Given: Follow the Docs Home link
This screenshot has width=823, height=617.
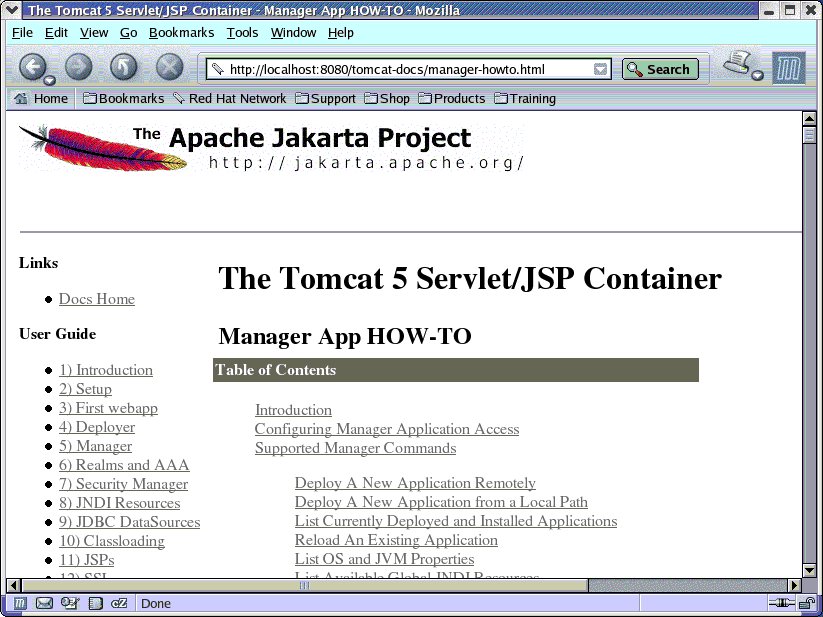Looking at the screenshot, I should pos(97,299).
